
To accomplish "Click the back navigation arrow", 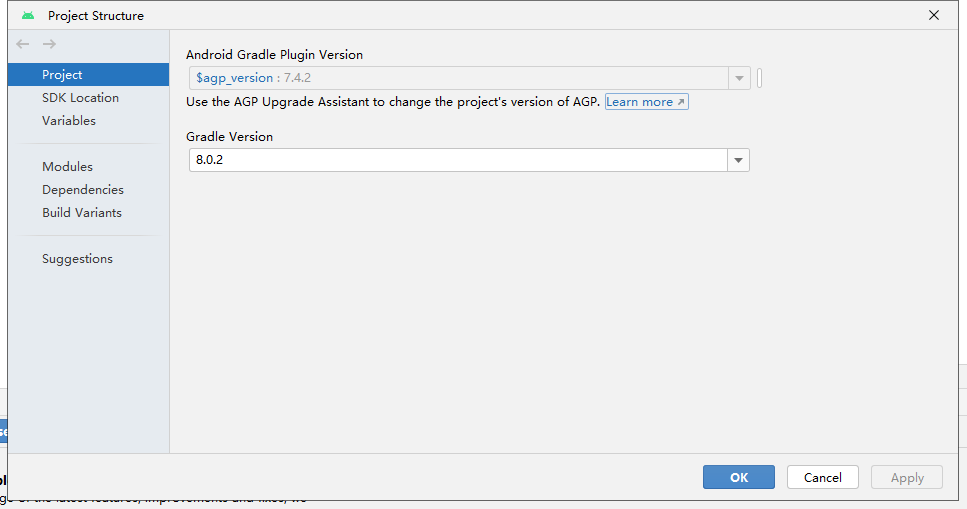I will tap(23, 44).
